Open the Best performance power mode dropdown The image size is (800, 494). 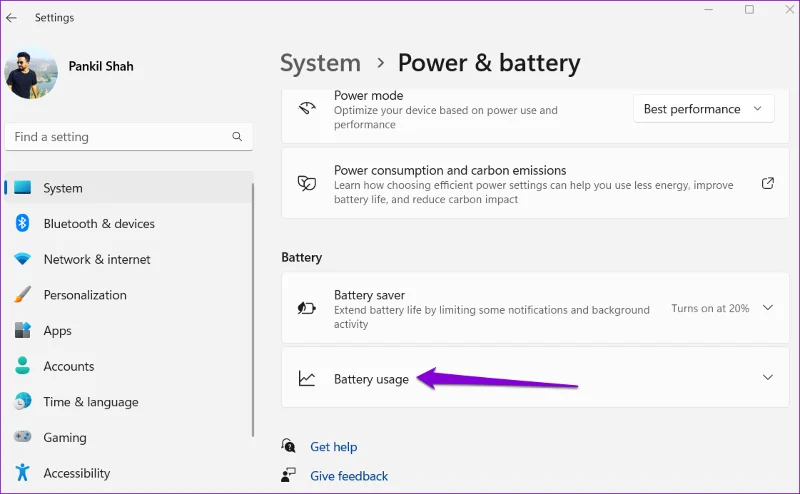click(x=704, y=109)
